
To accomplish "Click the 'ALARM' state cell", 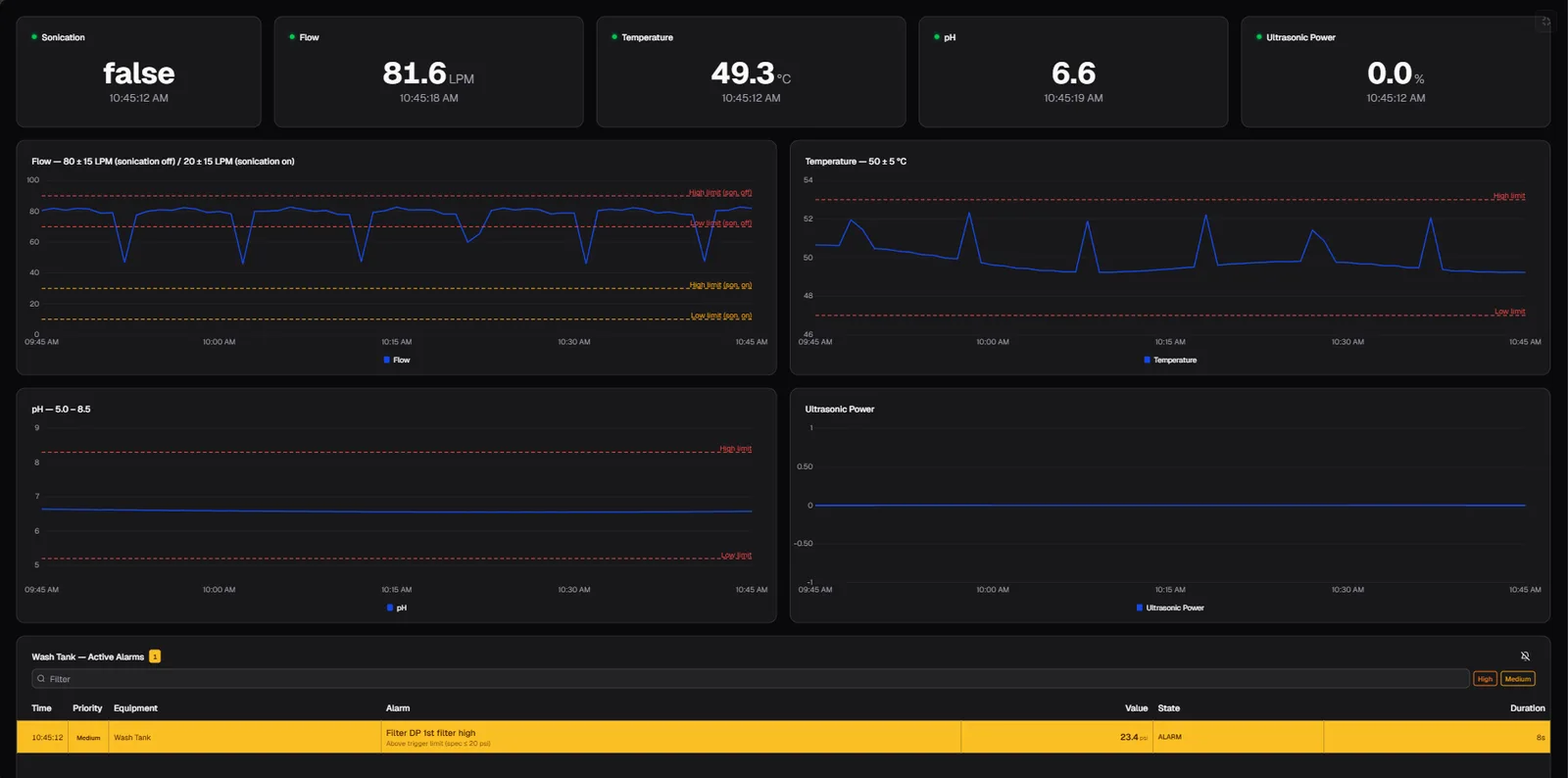I will point(1170,737).
